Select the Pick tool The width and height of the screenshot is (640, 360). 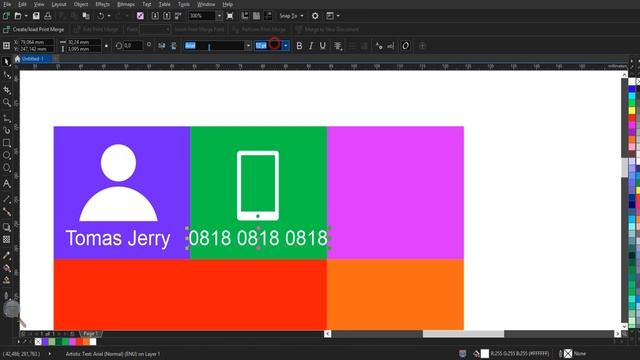7,62
